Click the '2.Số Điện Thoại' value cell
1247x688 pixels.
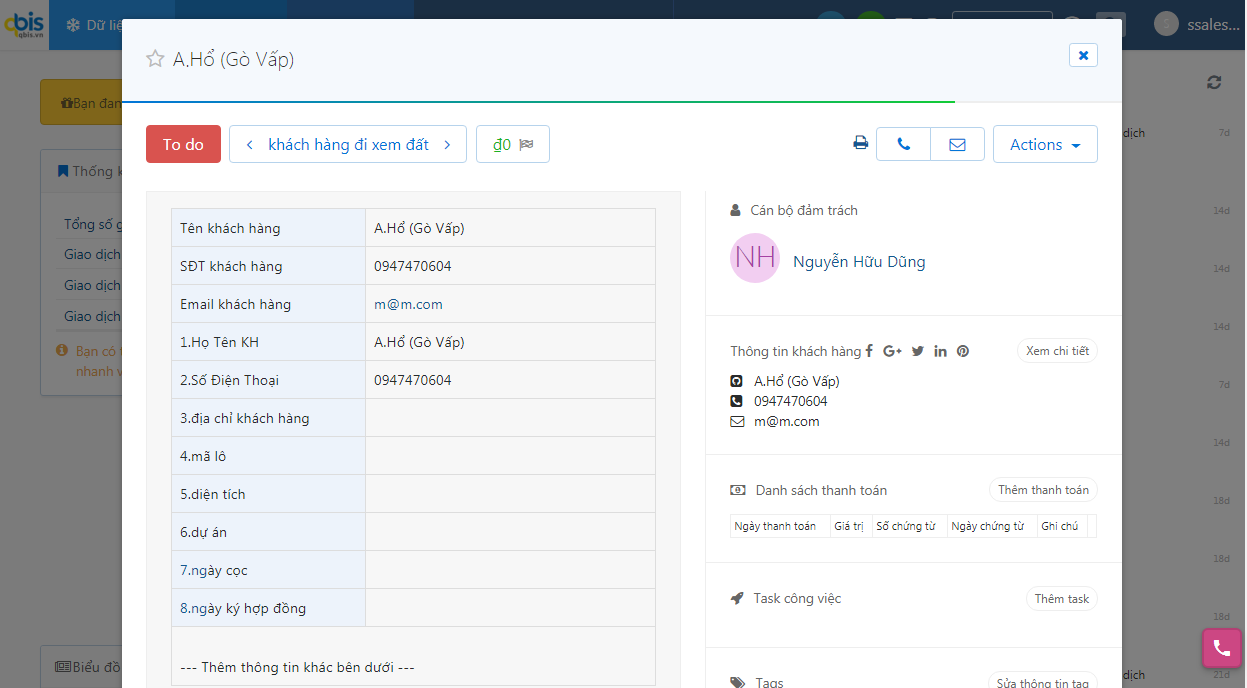510,380
